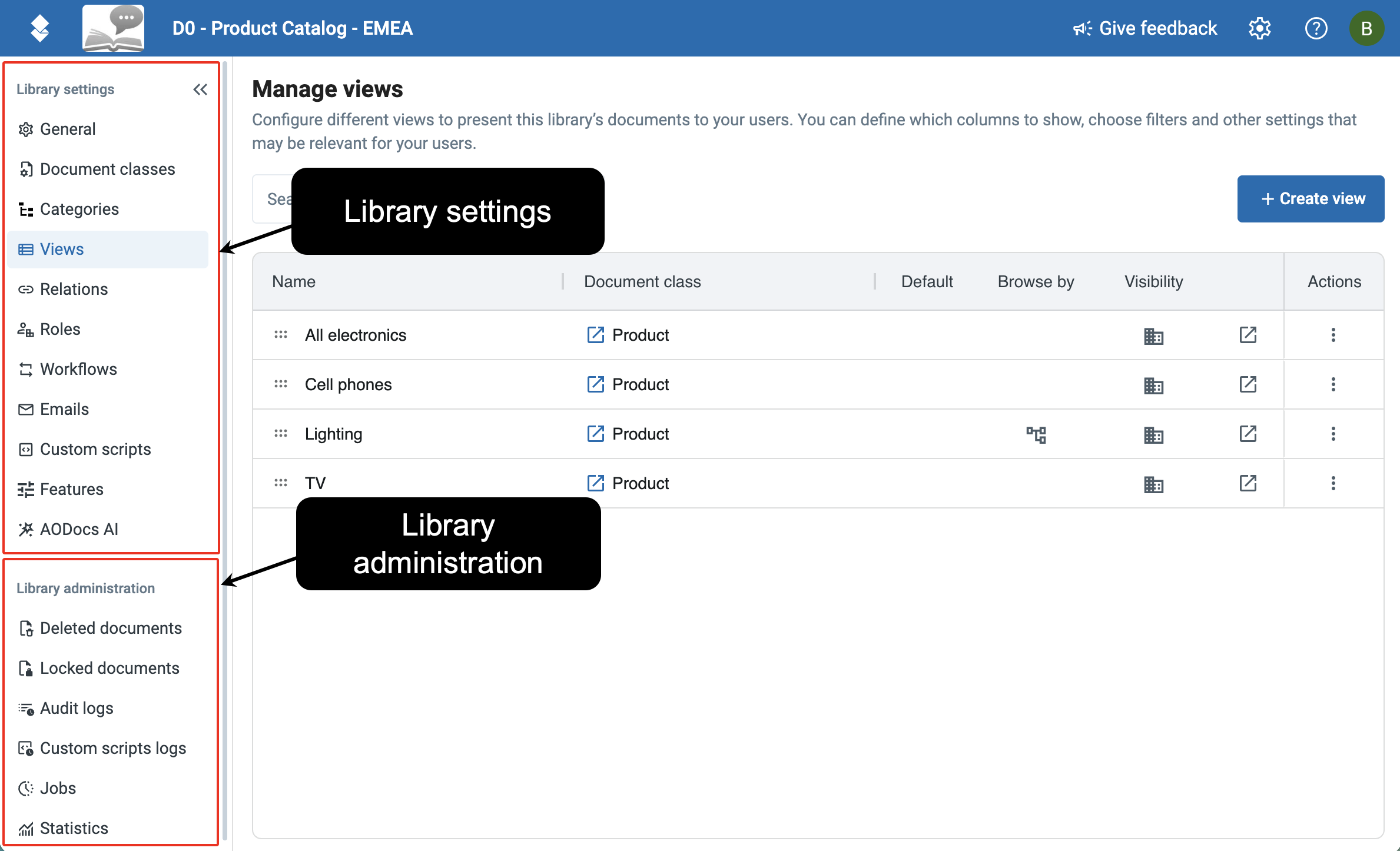The height and width of the screenshot is (851, 1400).
Task: Open actions menu for Cell phones
Action: (x=1333, y=384)
